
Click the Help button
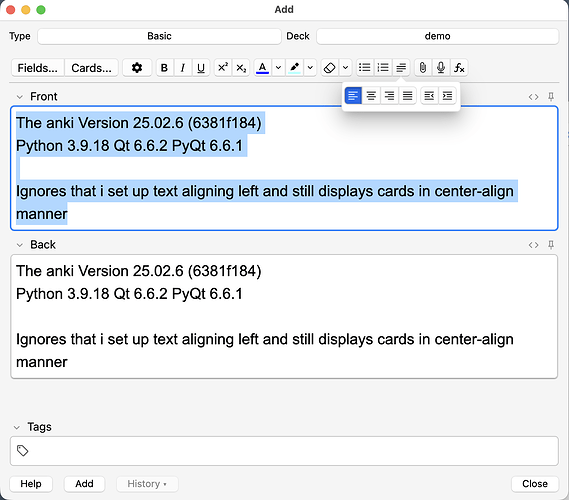[31, 484]
